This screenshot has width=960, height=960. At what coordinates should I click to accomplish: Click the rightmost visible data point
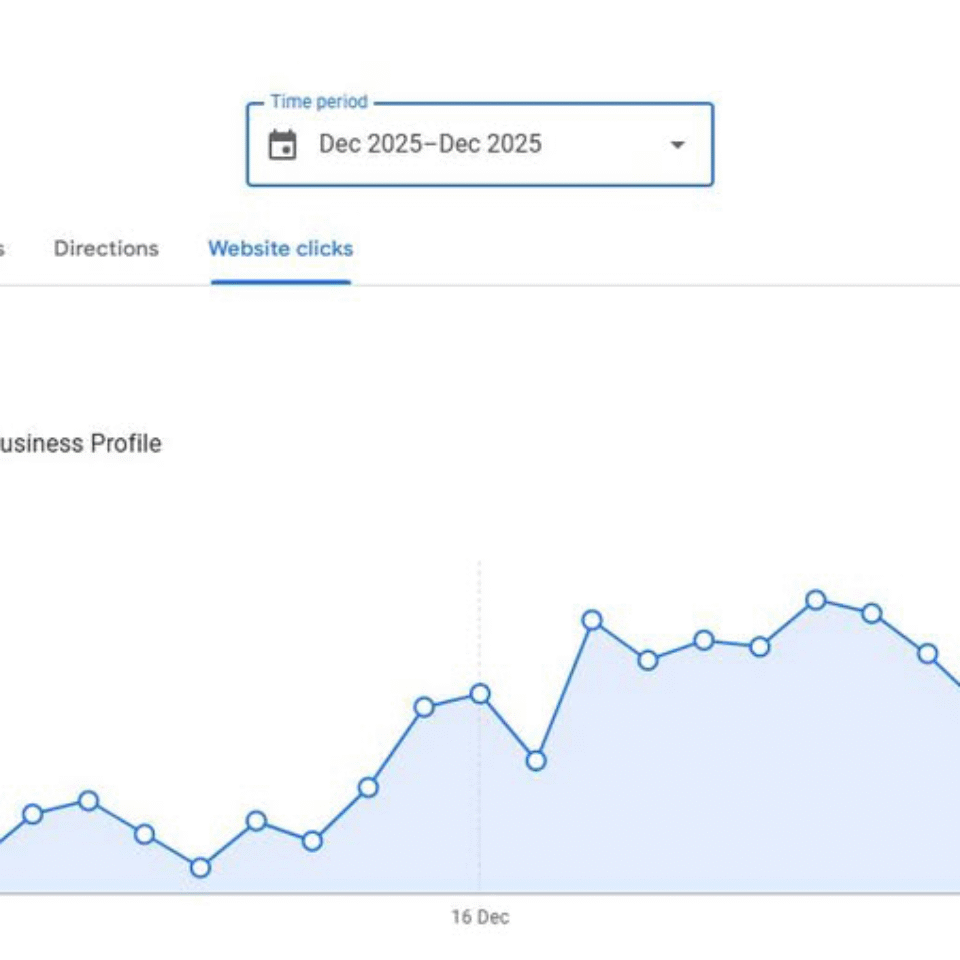tap(928, 654)
